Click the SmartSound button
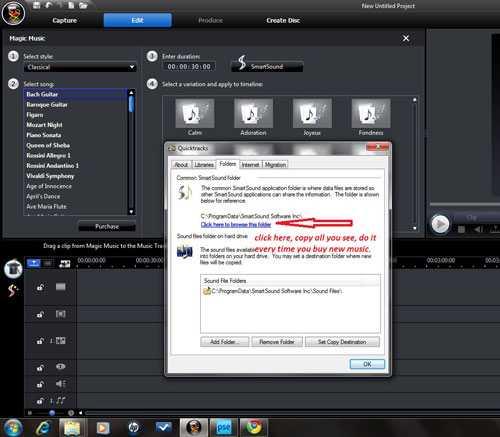Screen dimensions: 500x437 coord(267,66)
